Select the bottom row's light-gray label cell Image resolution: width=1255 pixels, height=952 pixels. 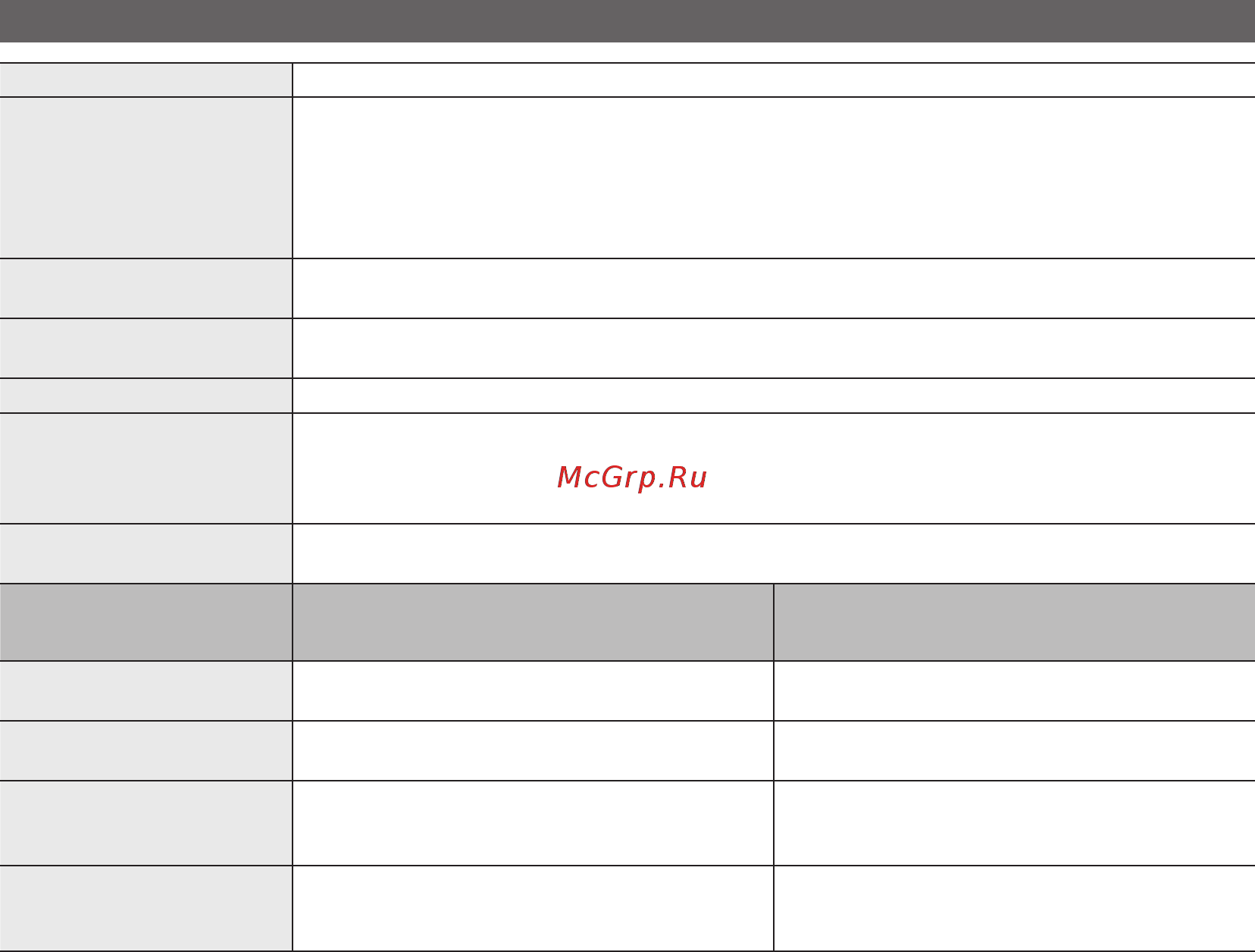[146, 908]
